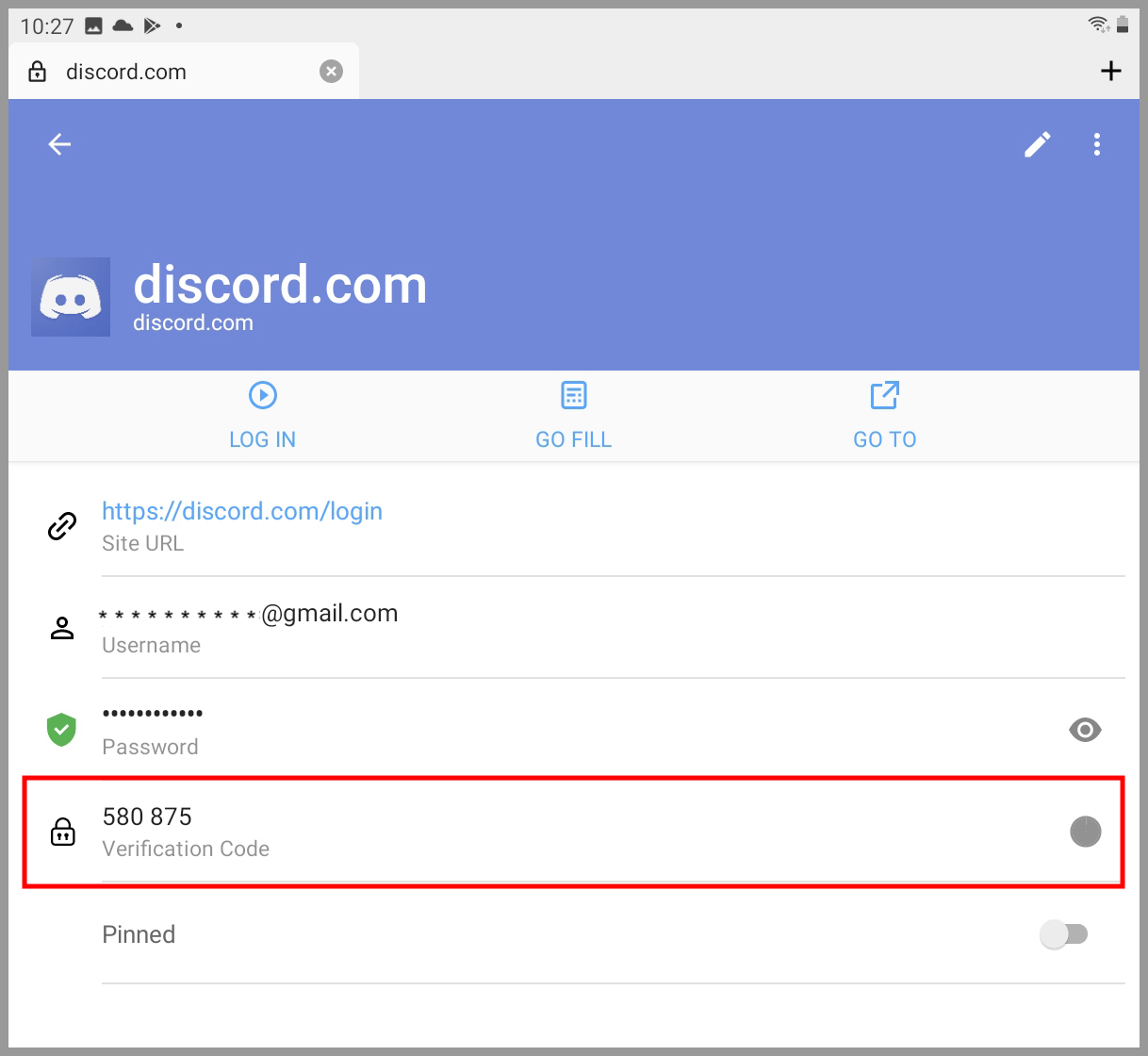Click the padlock icon beside Verification Code
This screenshot has width=1148, height=1056.
[x=63, y=832]
